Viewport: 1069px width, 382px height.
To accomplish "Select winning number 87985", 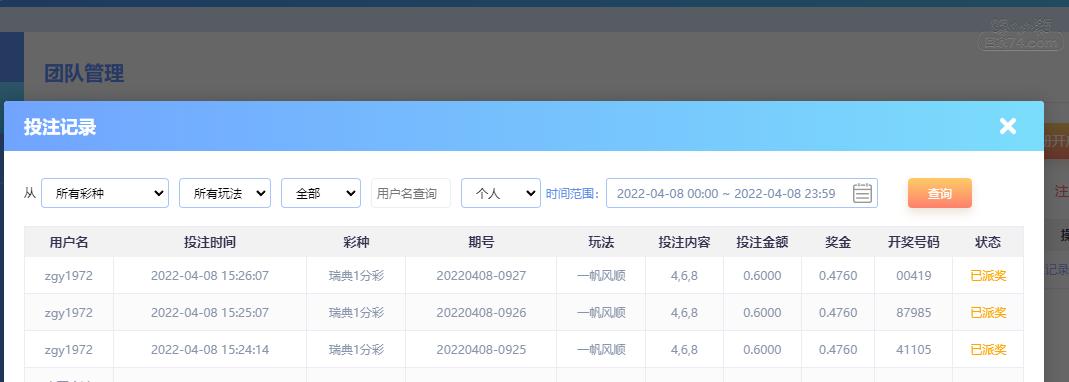I will pyautogui.click(x=914, y=313).
